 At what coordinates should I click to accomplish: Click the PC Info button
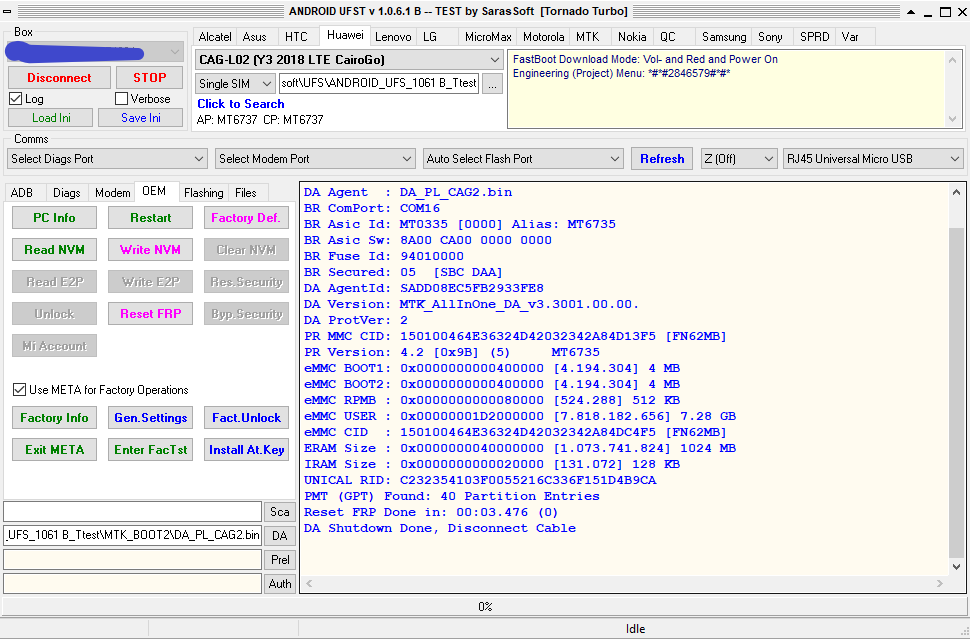point(54,218)
